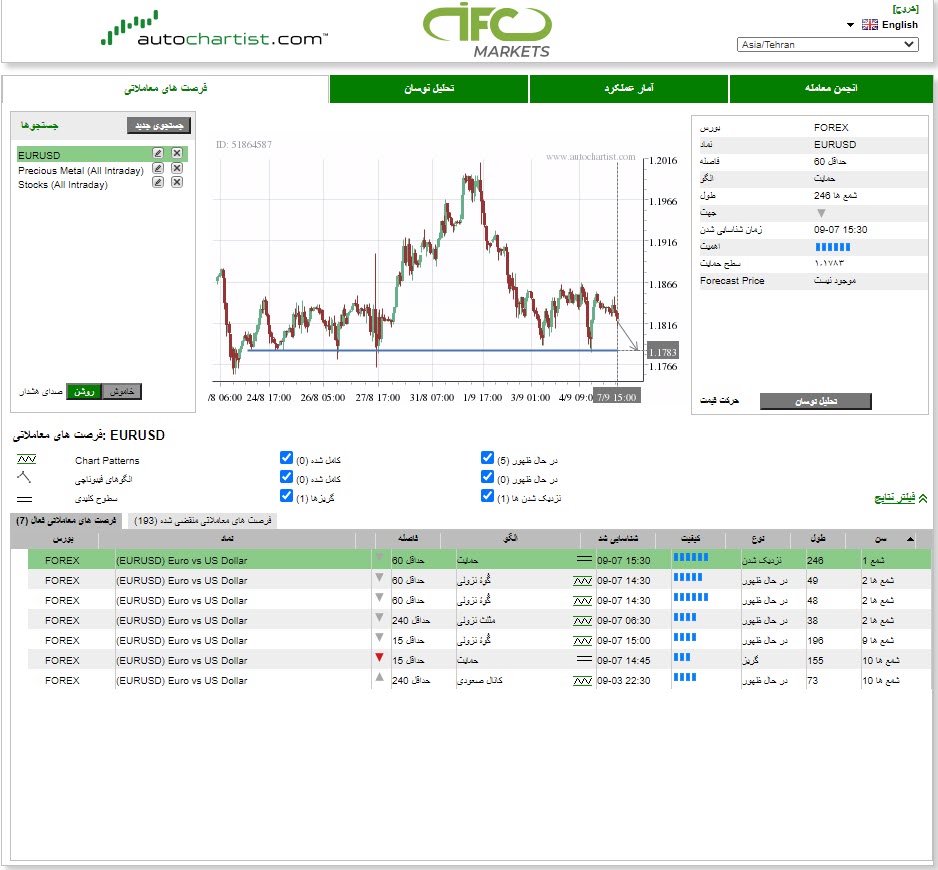Open the Asia/Tehran timezone dropdown

[828, 44]
